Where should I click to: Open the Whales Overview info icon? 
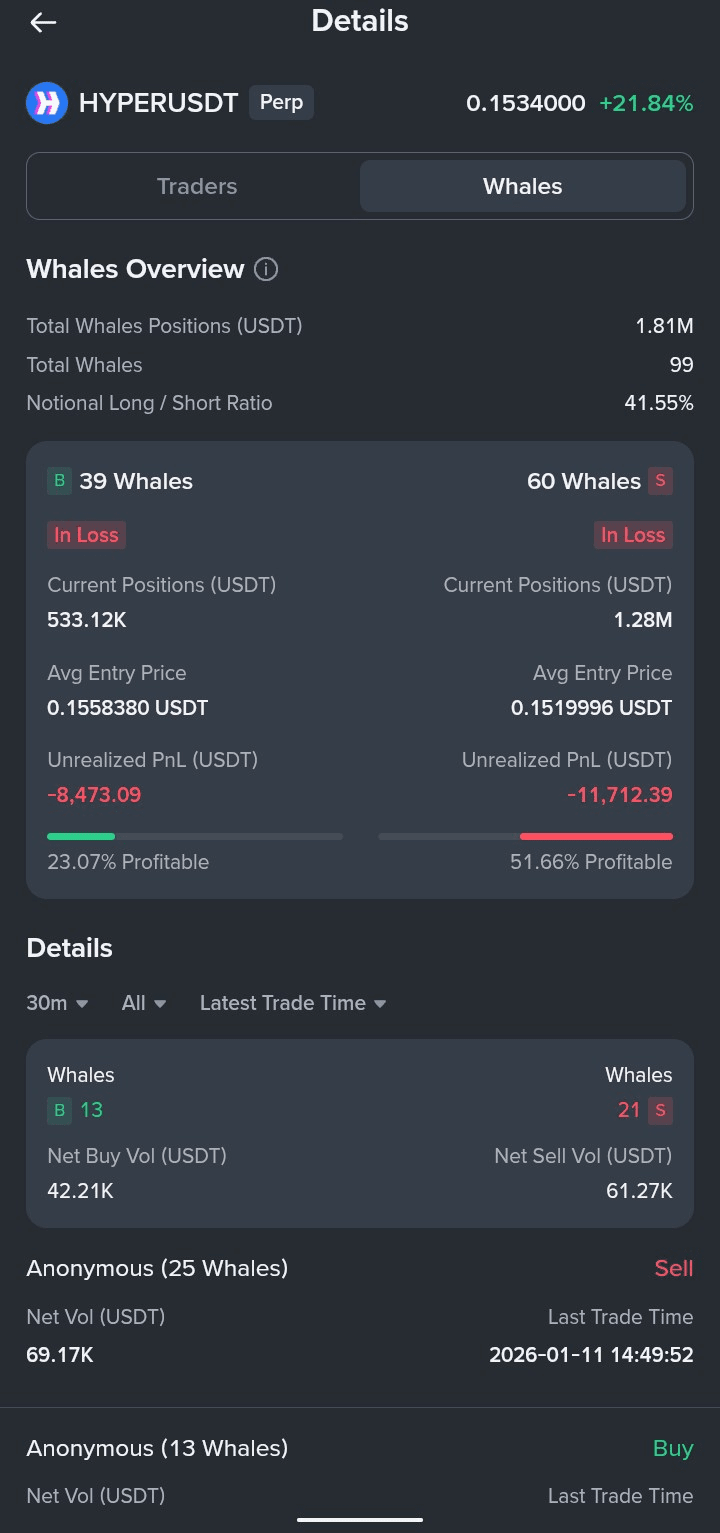[x=266, y=269]
